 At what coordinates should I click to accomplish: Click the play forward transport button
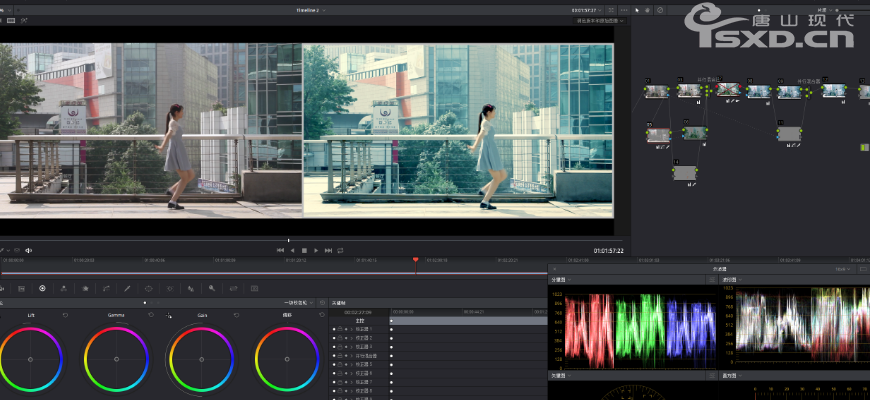316,250
